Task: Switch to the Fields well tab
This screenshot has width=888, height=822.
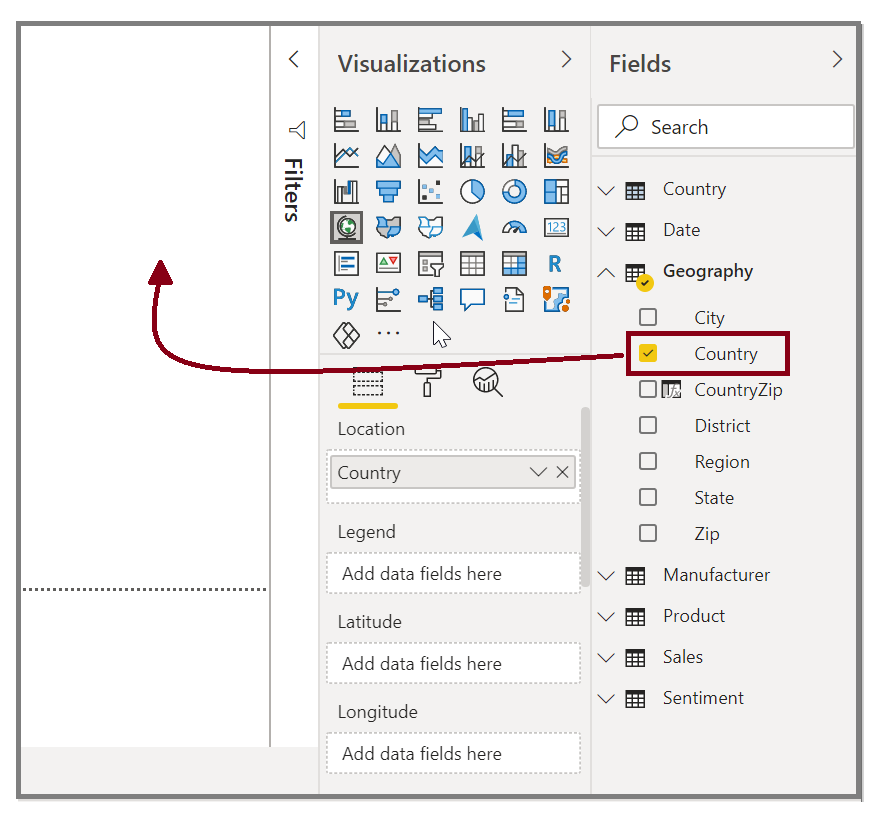Action: (x=368, y=384)
